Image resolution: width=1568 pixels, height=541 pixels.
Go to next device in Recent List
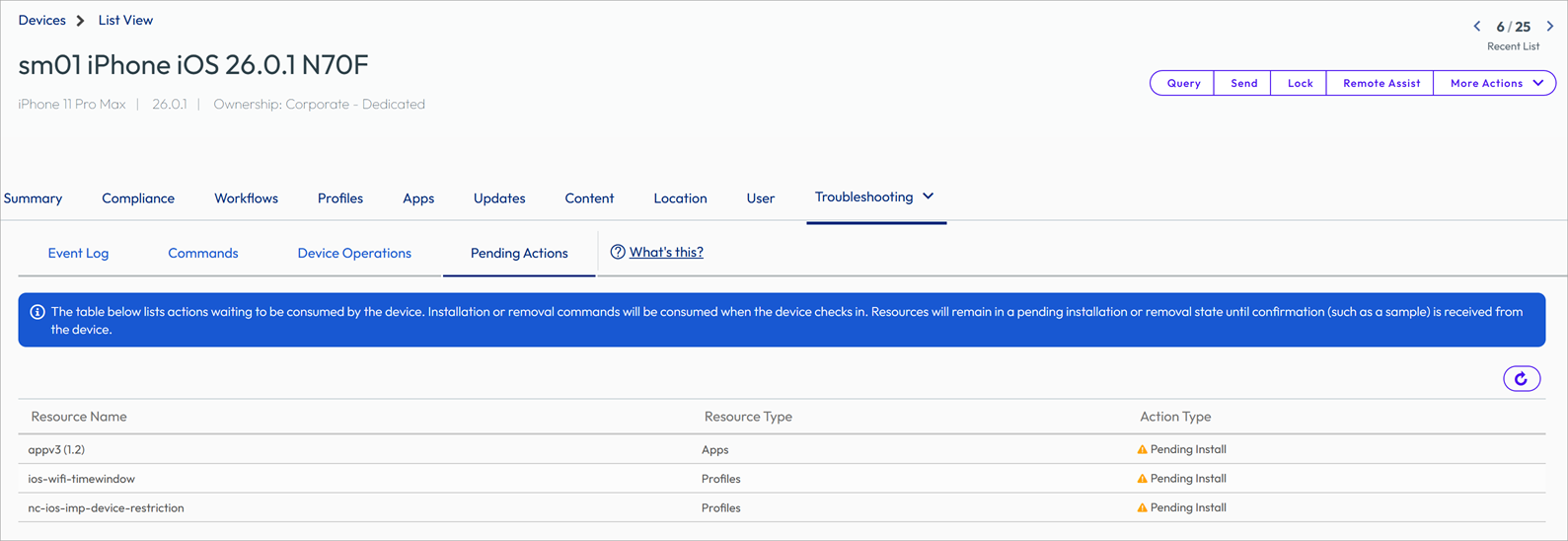(1550, 27)
